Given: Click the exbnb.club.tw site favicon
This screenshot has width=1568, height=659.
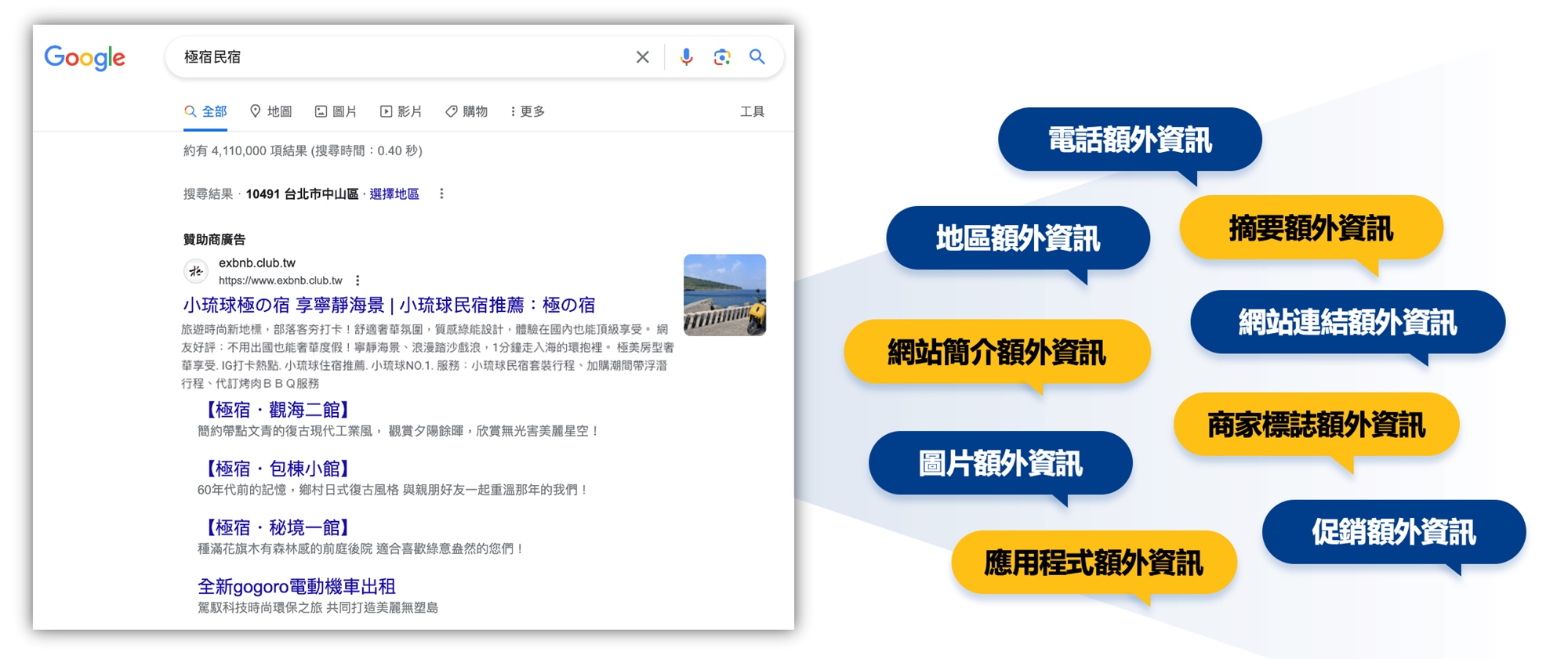Looking at the screenshot, I should point(196,271).
